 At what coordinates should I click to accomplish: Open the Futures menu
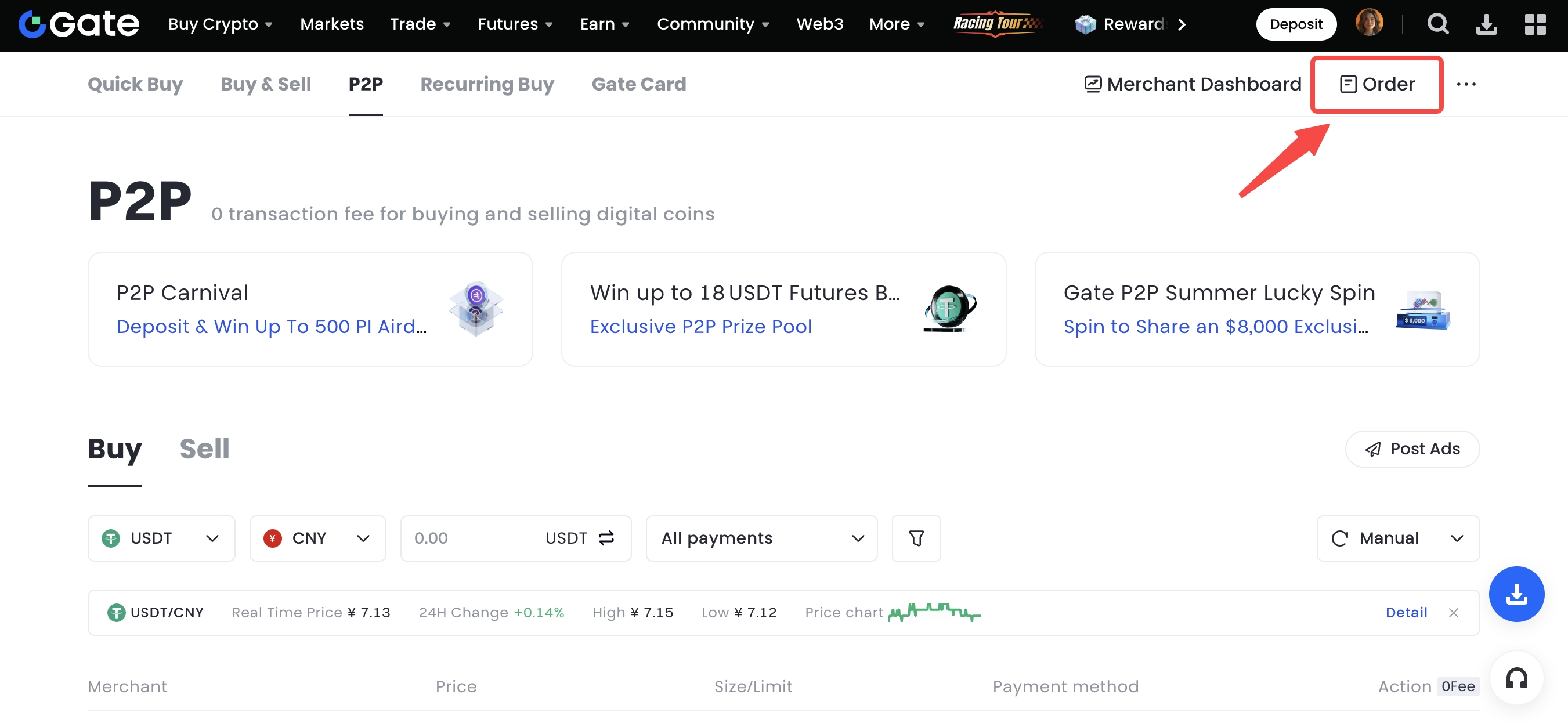[x=515, y=24]
